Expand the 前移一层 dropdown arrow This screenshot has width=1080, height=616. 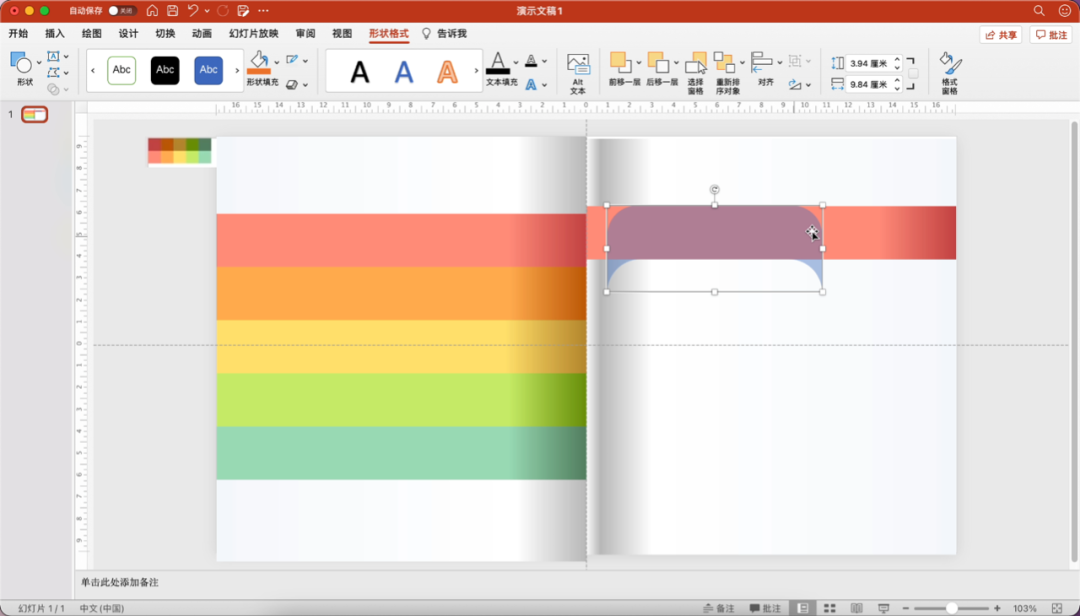638,62
